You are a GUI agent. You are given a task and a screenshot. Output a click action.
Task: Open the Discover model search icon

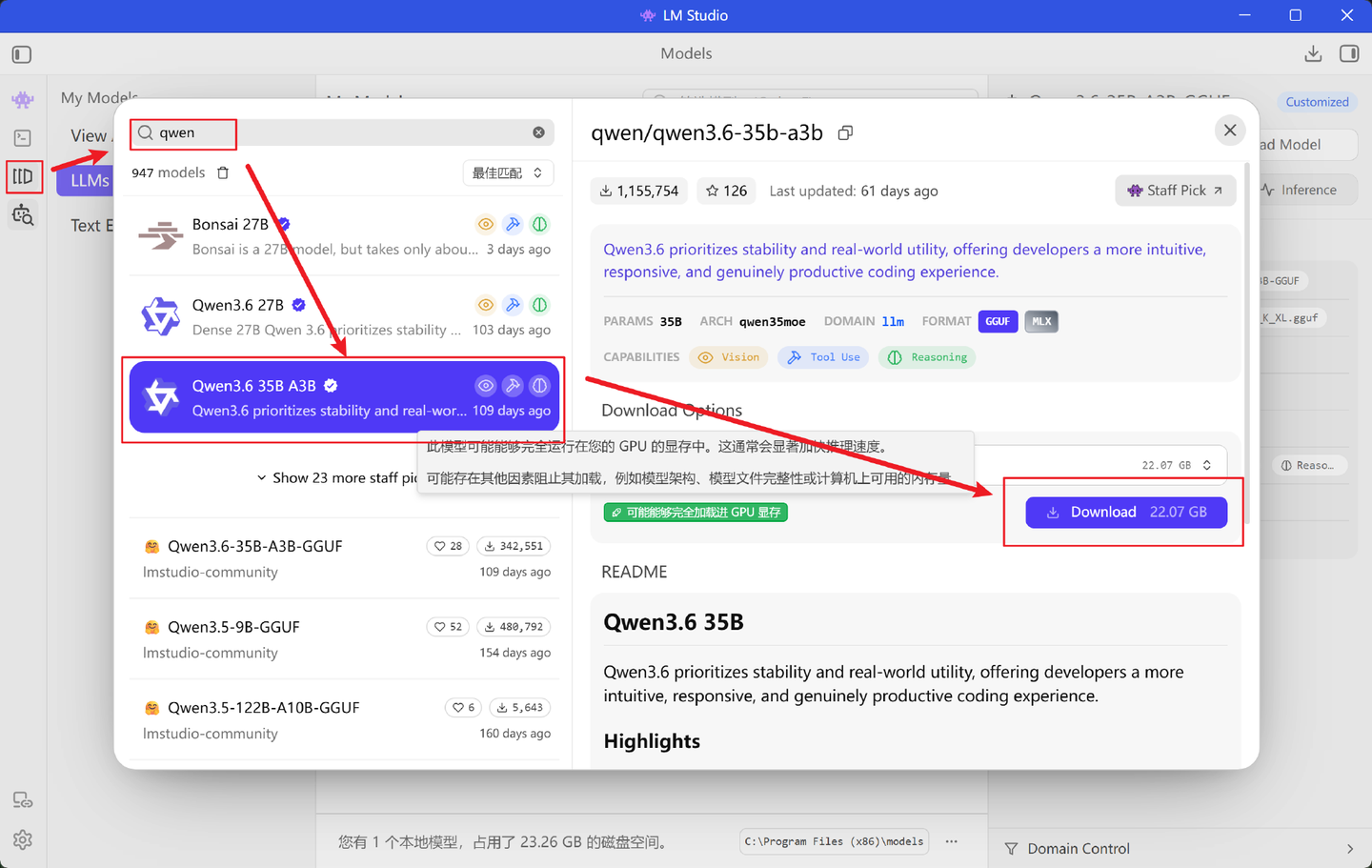coord(23,215)
